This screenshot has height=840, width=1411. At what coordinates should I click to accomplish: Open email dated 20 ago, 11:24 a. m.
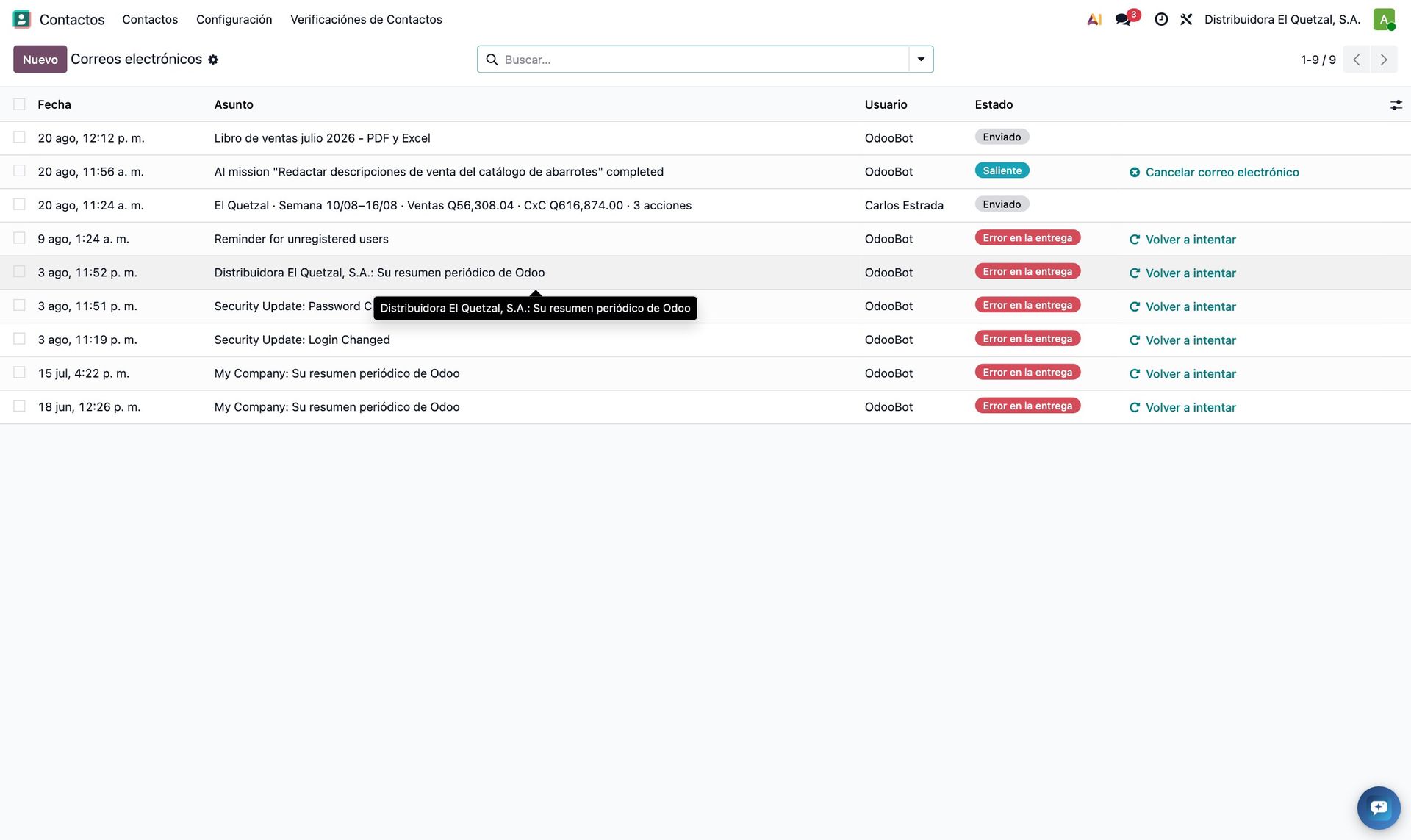90,205
